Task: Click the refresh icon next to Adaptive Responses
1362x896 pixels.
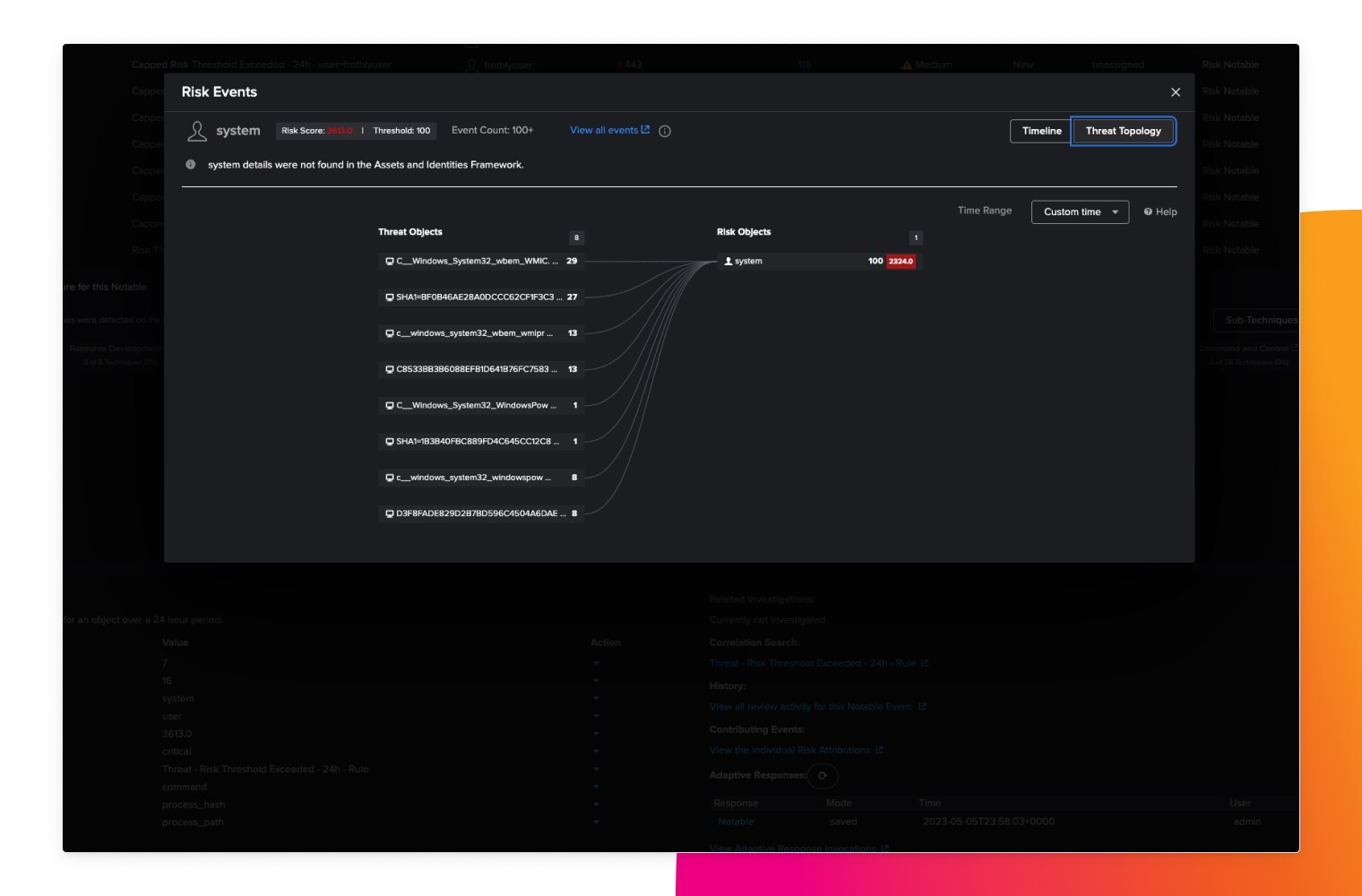Action: point(823,776)
